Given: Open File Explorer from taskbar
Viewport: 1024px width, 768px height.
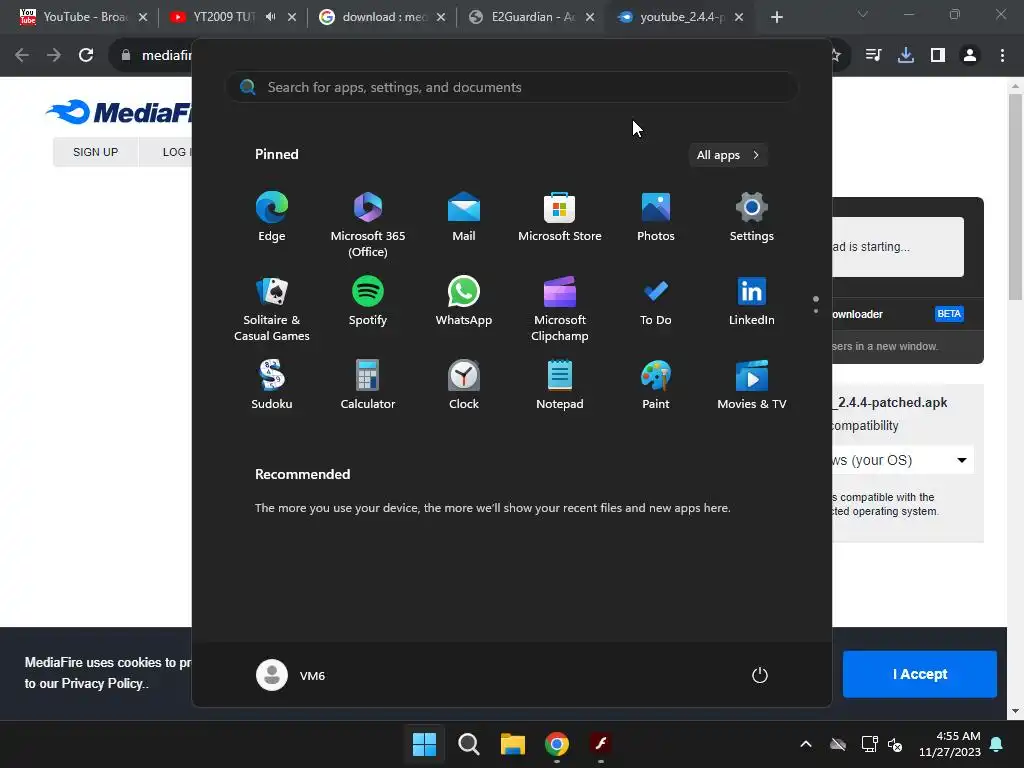Looking at the screenshot, I should click(x=513, y=744).
